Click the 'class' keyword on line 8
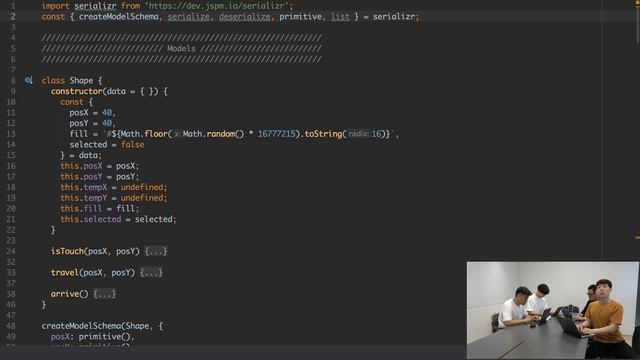The image size is (640, 360). click(x=53, y=80)
